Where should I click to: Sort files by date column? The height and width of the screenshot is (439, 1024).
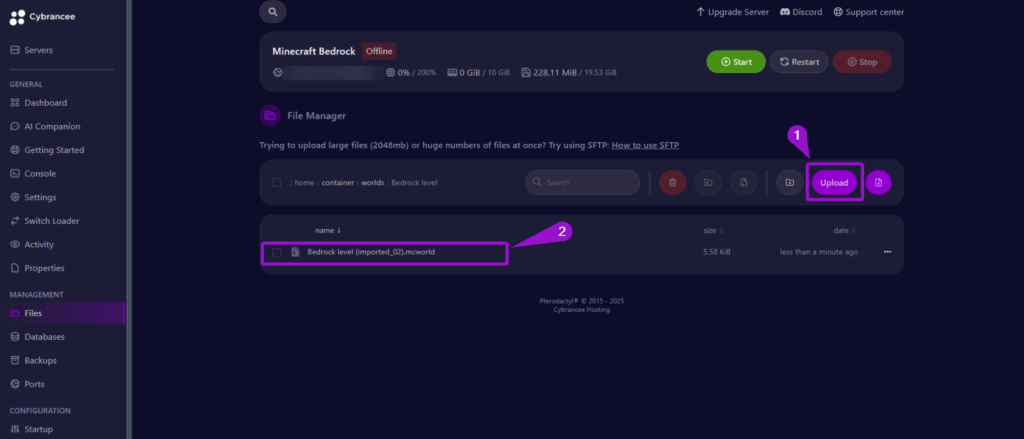[x=844, y=231]
